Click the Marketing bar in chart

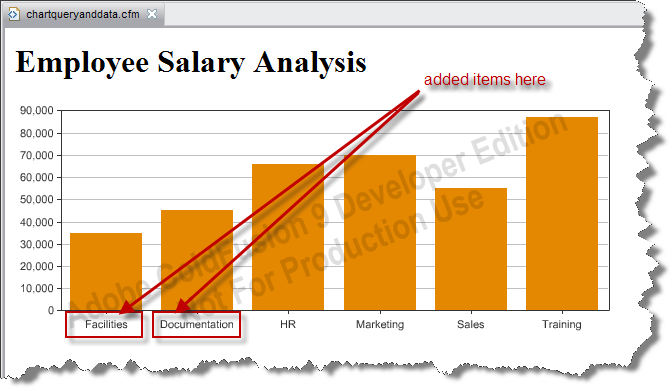coord(380,233)
